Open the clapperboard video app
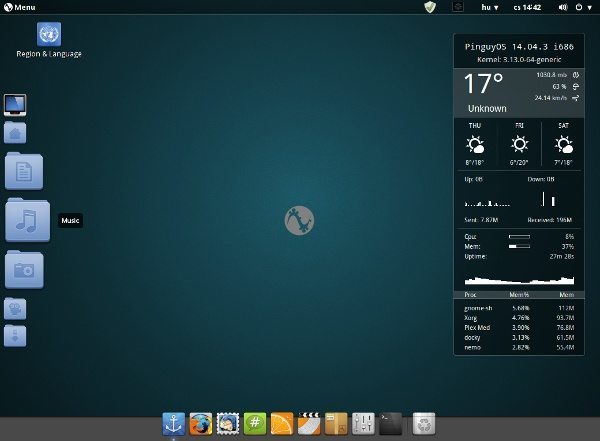Screen dimensions: 600x441 pos(309,424)
